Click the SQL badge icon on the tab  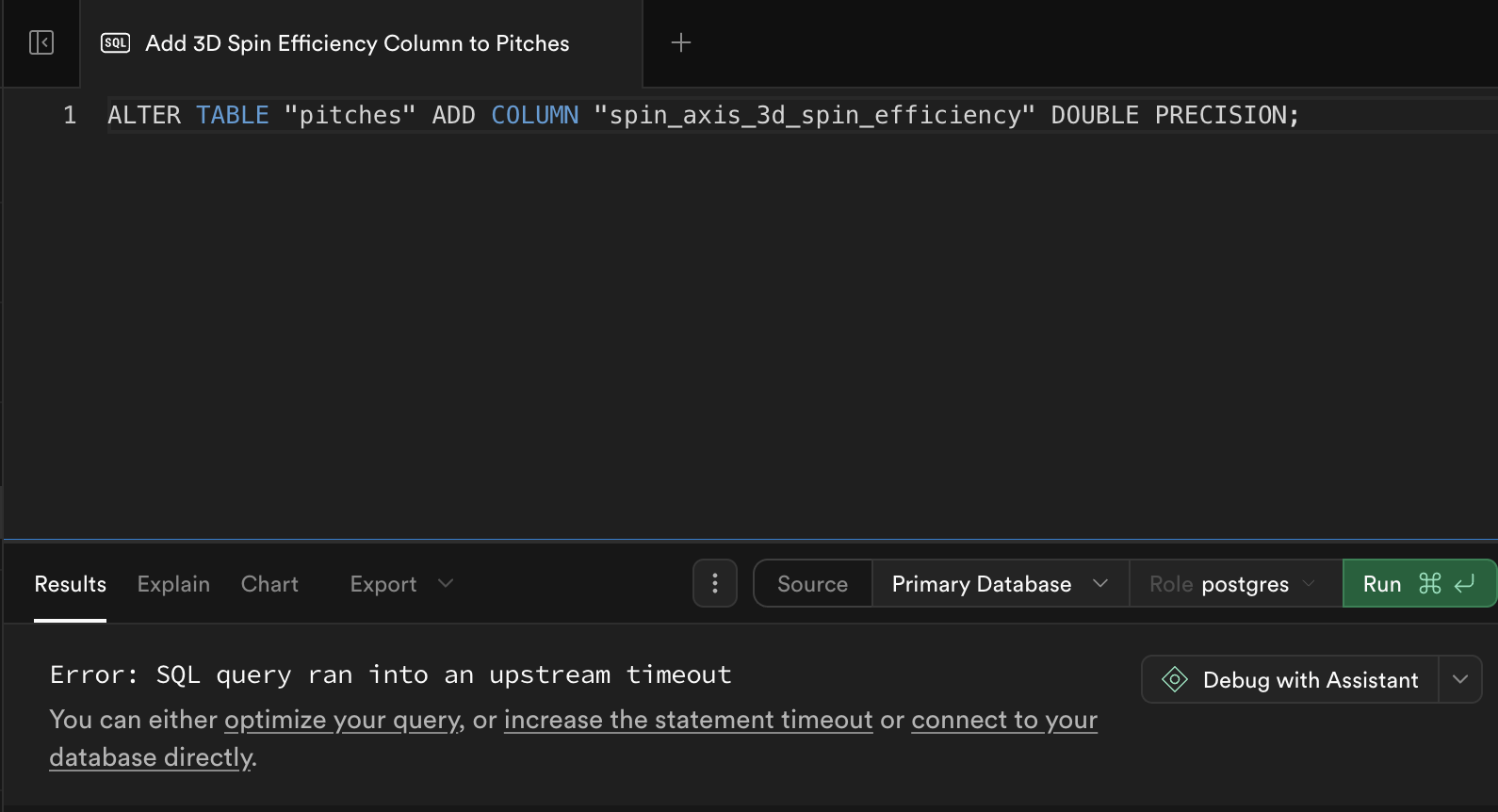point(115,43)
